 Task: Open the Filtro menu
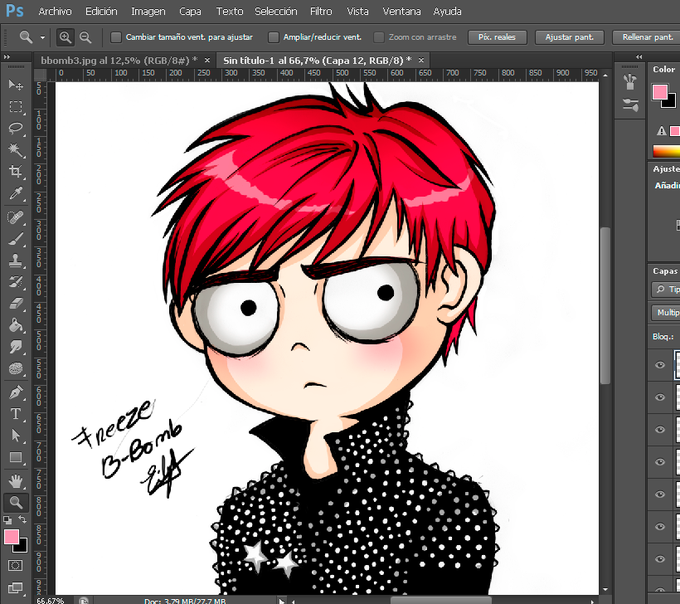point(321,11)
